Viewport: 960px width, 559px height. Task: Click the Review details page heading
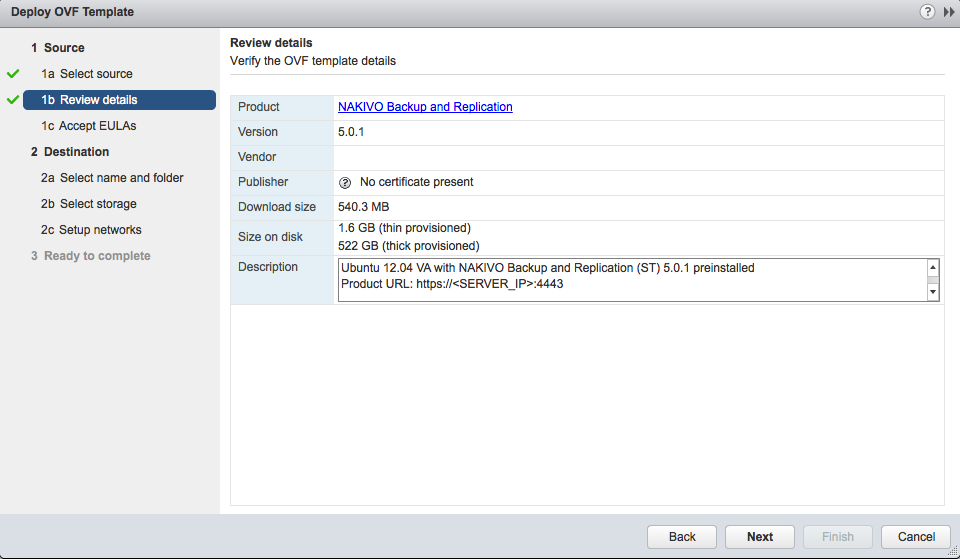click(x=271, y=43)
